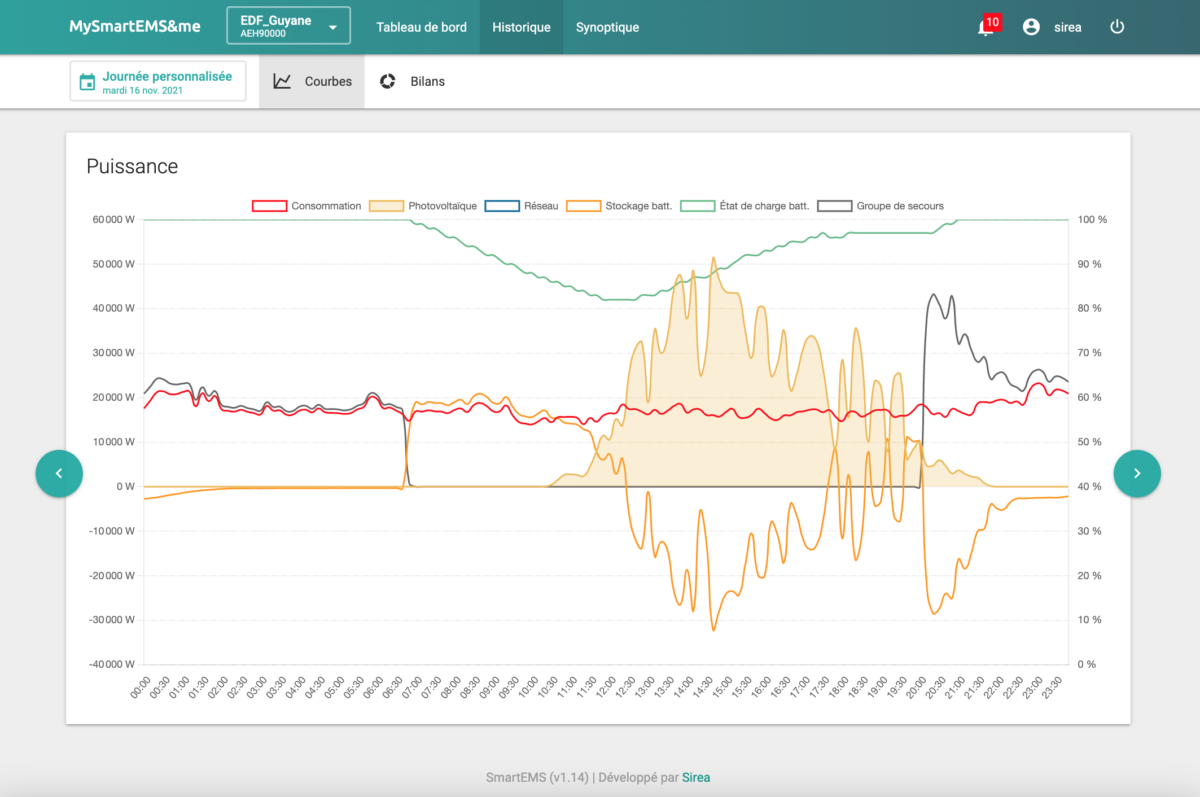The width and height of the screenshot is (1200, 797).
Task: Click the line chart Courbes icon
Action: [x=282, y=81]
